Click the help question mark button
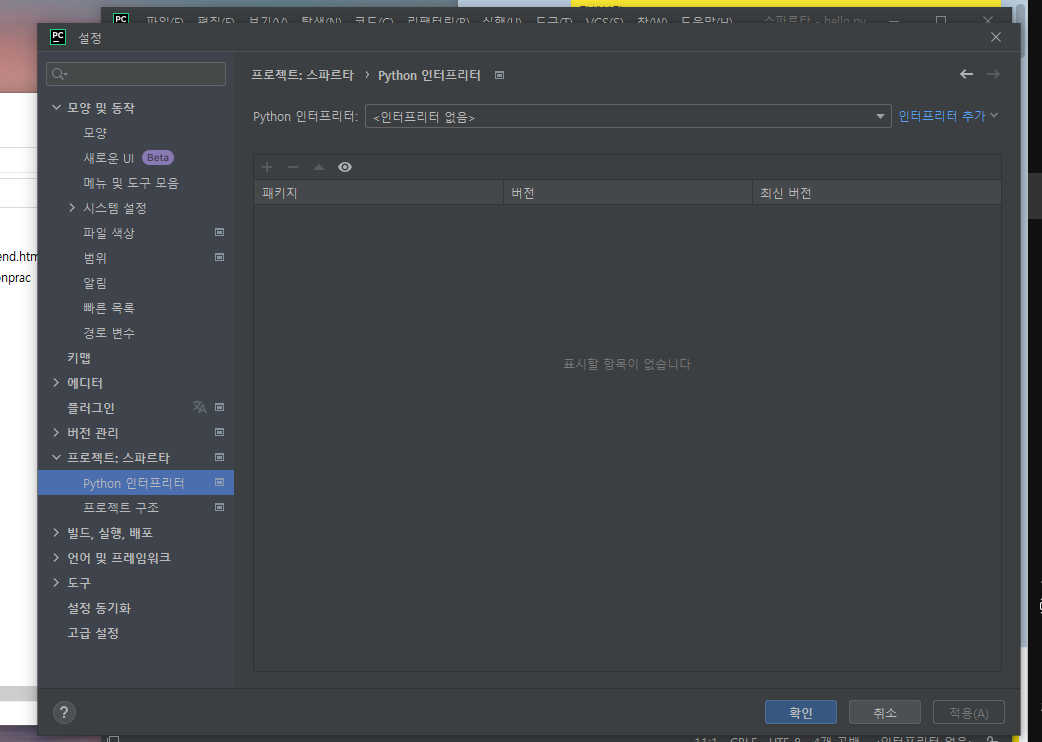1042x742 pixels. pyautogui.click(x=64, y=713)
